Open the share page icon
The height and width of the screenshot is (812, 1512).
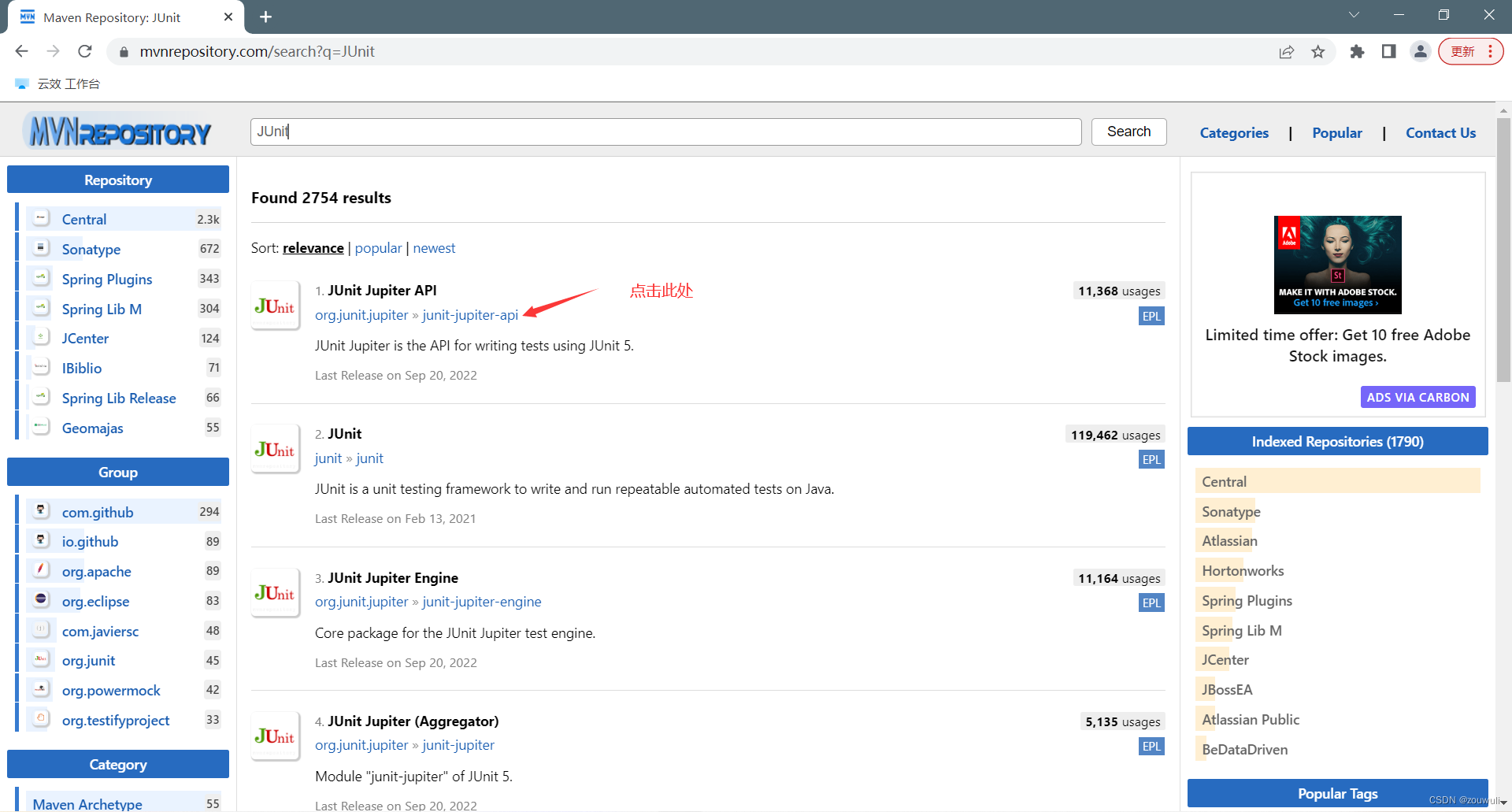pyautogui.click(x=1287, y=52)
